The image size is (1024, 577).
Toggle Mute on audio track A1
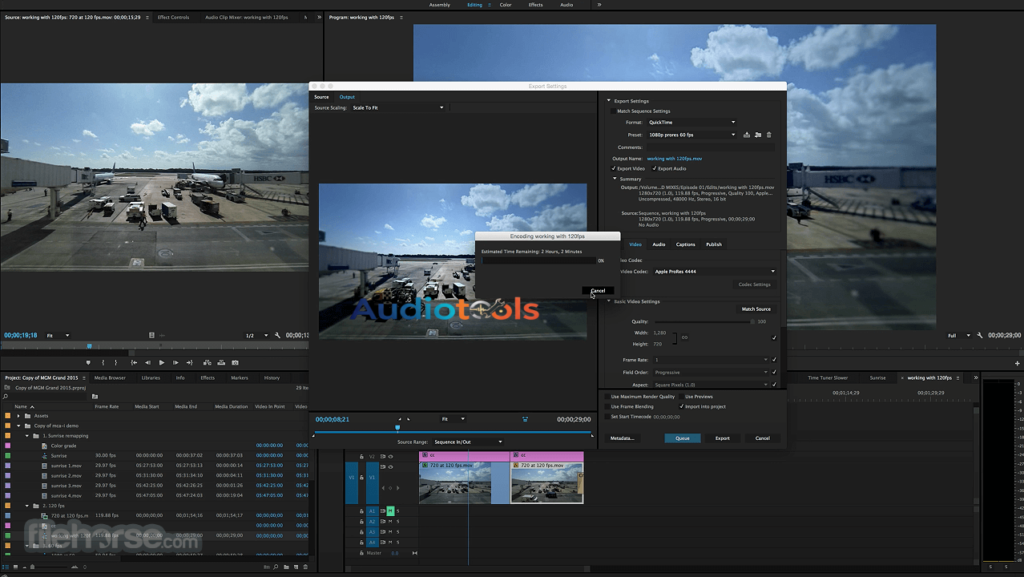390,510
